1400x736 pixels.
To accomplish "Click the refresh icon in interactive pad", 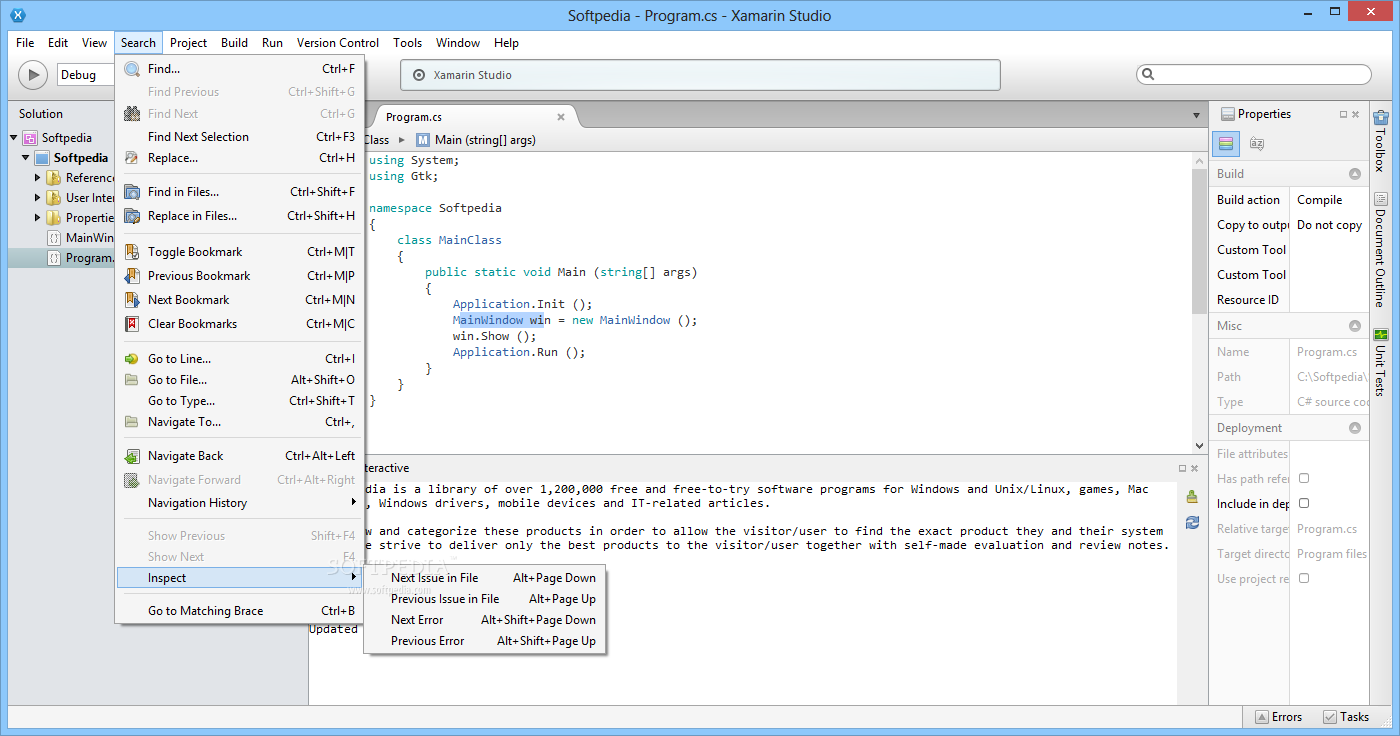I will tap(1192, 522).
